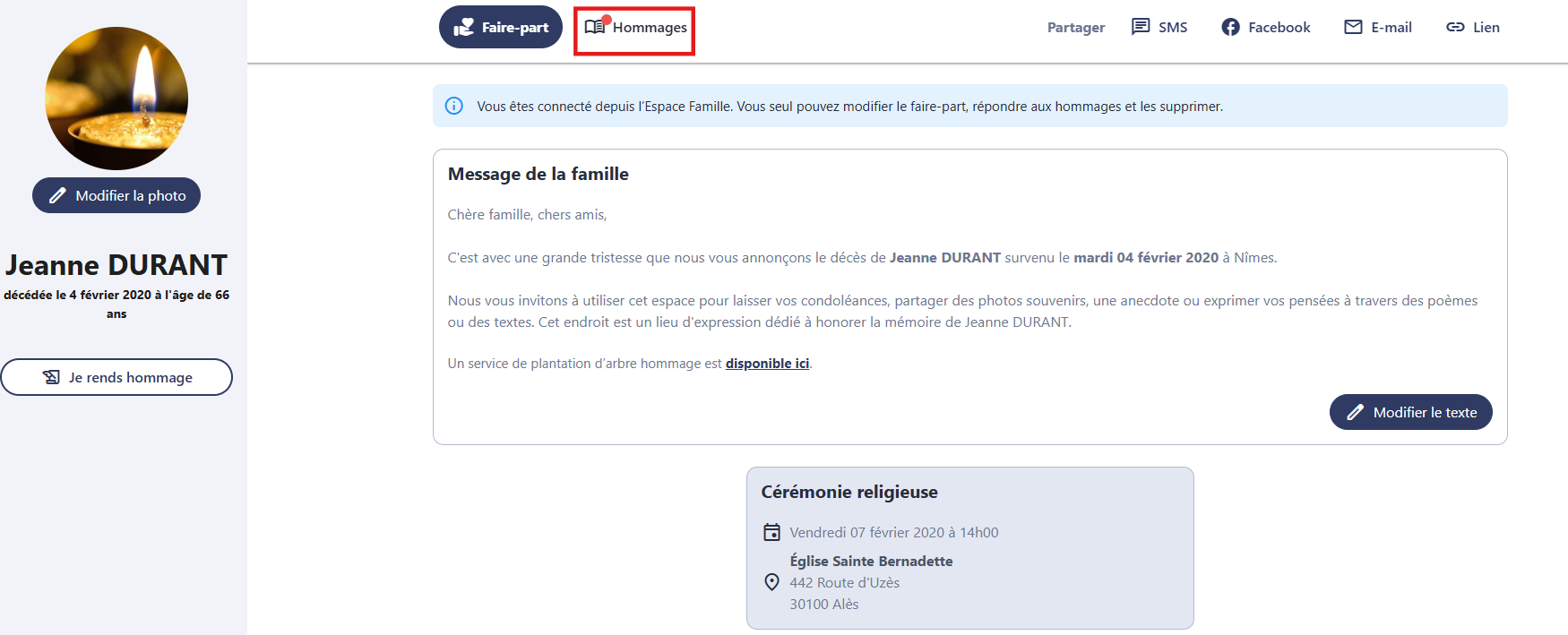Open the disponible ici link
Image resolution: width=1568 pixels, height=635 pixels.
pyautogui.click(x=767, y=363)
